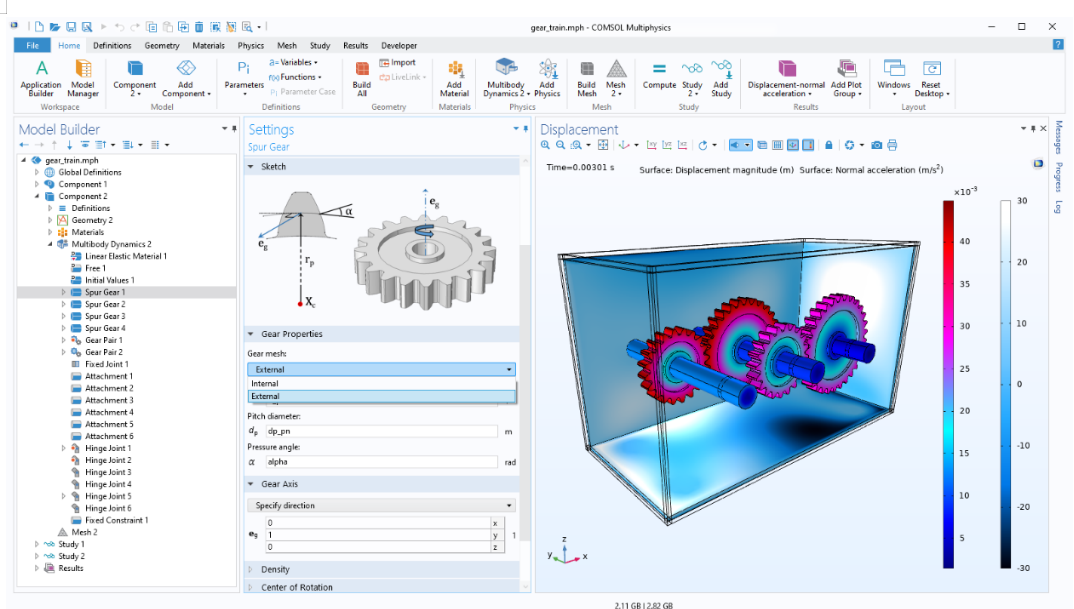This screenshot has height=609, width=1074.
Task: Click the blue acceleration color legend
Action: tap(1006, 384)
